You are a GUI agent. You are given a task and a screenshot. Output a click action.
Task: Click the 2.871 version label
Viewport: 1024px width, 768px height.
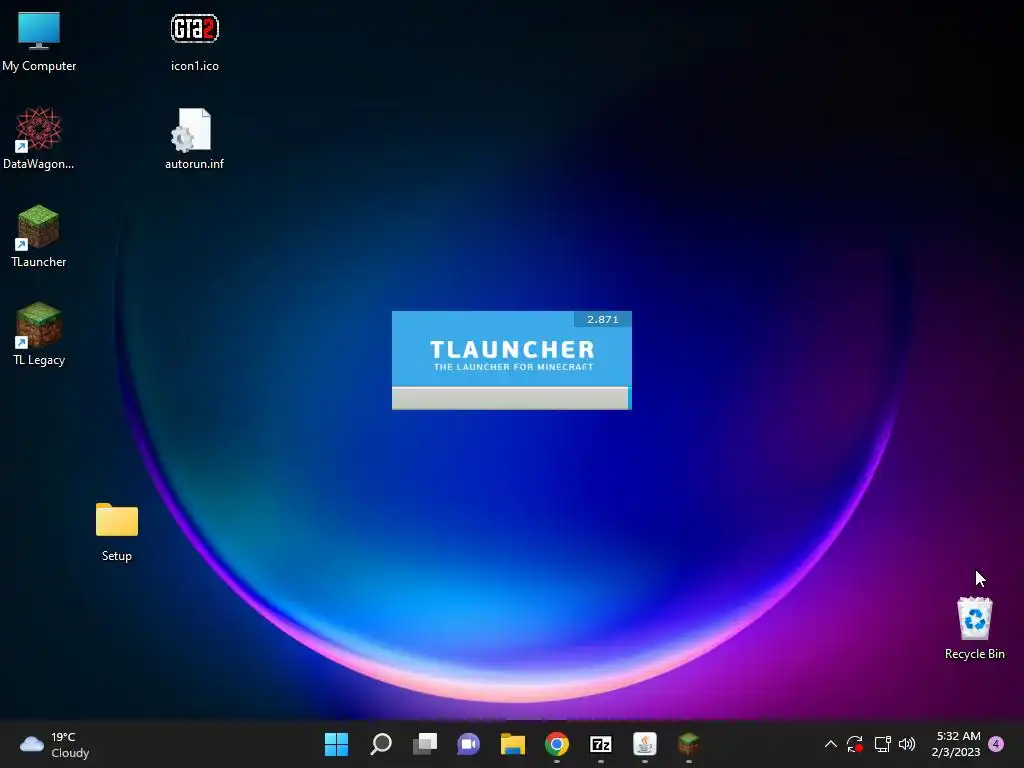pos(602,319)
